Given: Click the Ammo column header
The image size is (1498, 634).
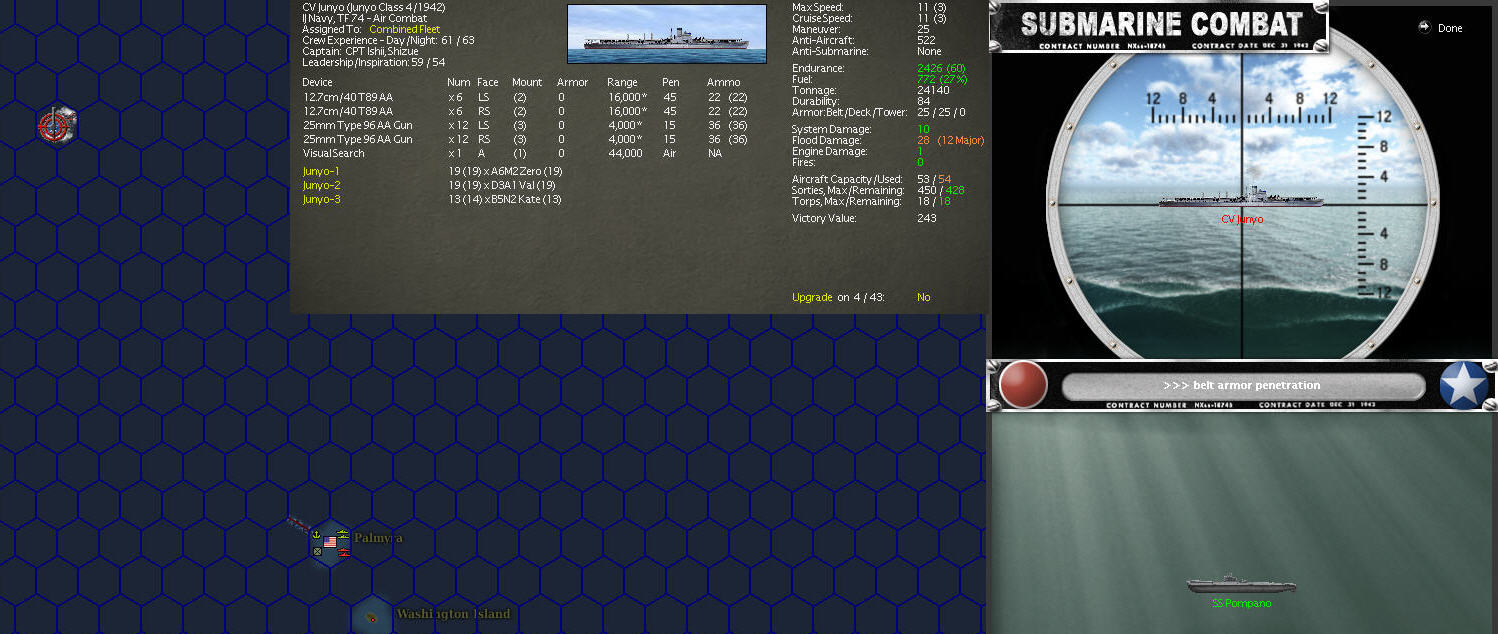Looking at the screenshot, I should [724, 82].
